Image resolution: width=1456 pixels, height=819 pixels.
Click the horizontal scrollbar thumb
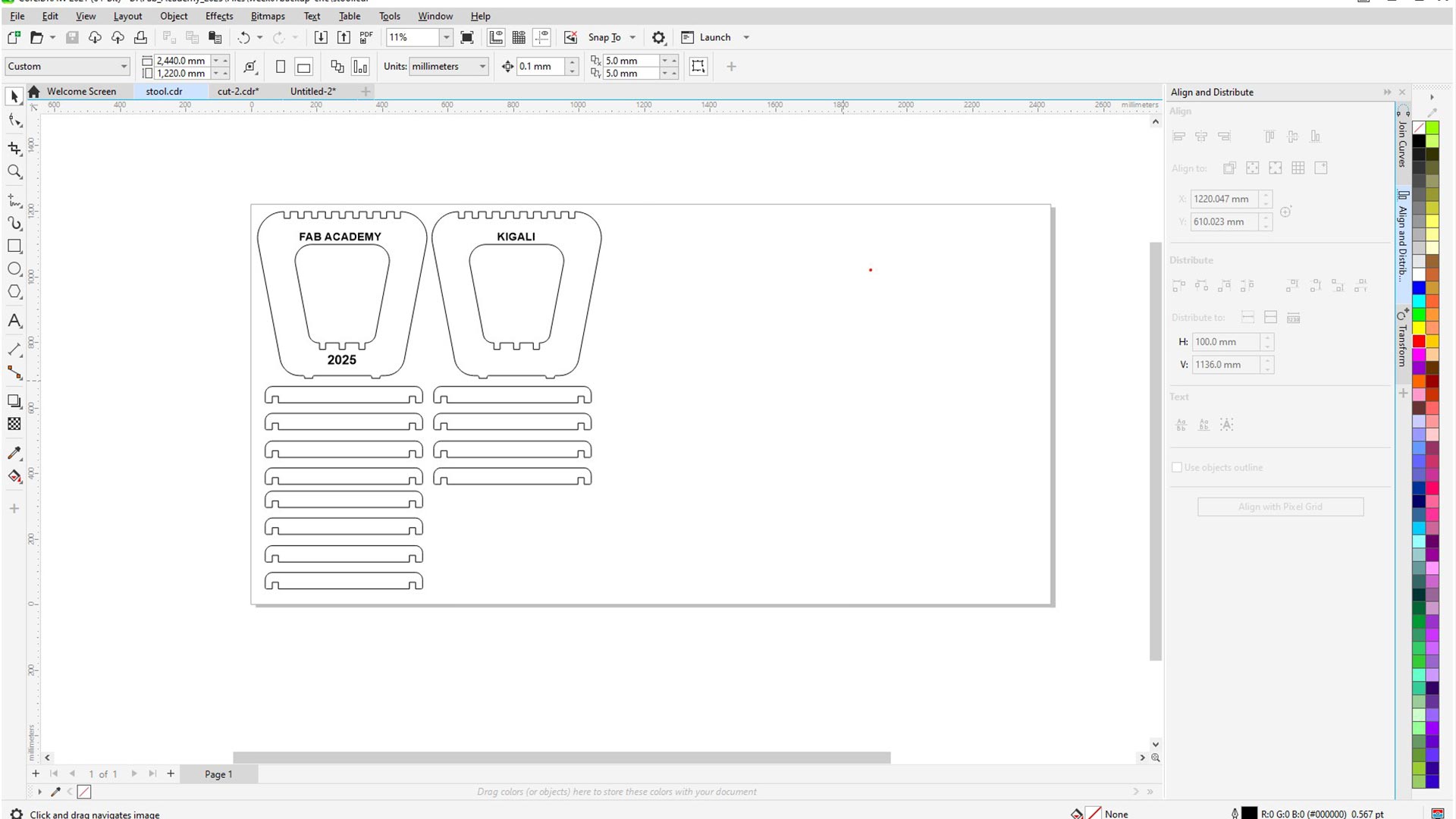pos(561,758)
